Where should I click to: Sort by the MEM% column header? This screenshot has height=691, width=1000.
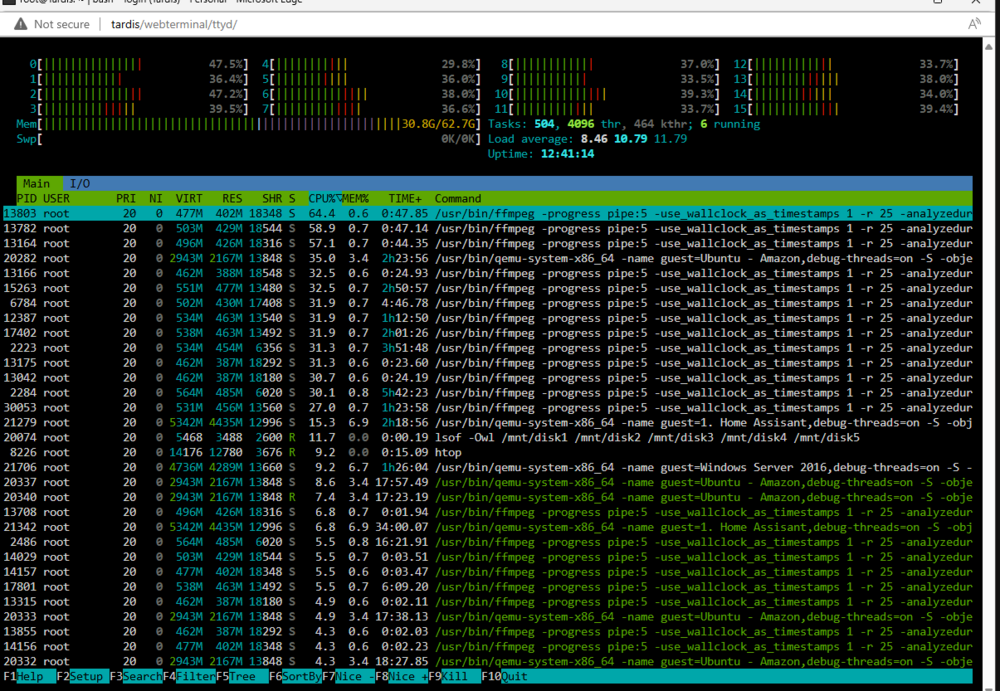356,198
